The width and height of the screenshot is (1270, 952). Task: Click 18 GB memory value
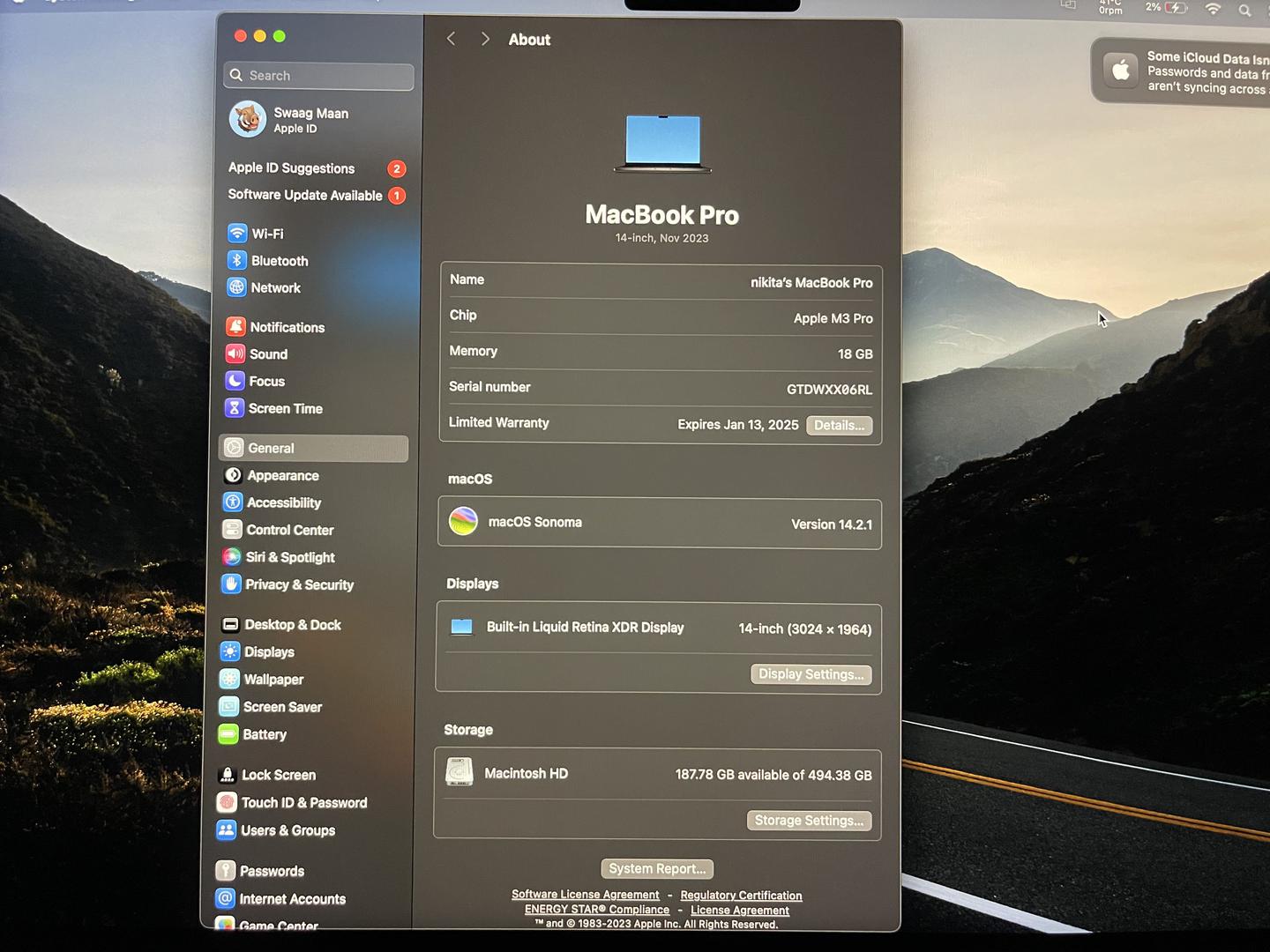point(855,354)
